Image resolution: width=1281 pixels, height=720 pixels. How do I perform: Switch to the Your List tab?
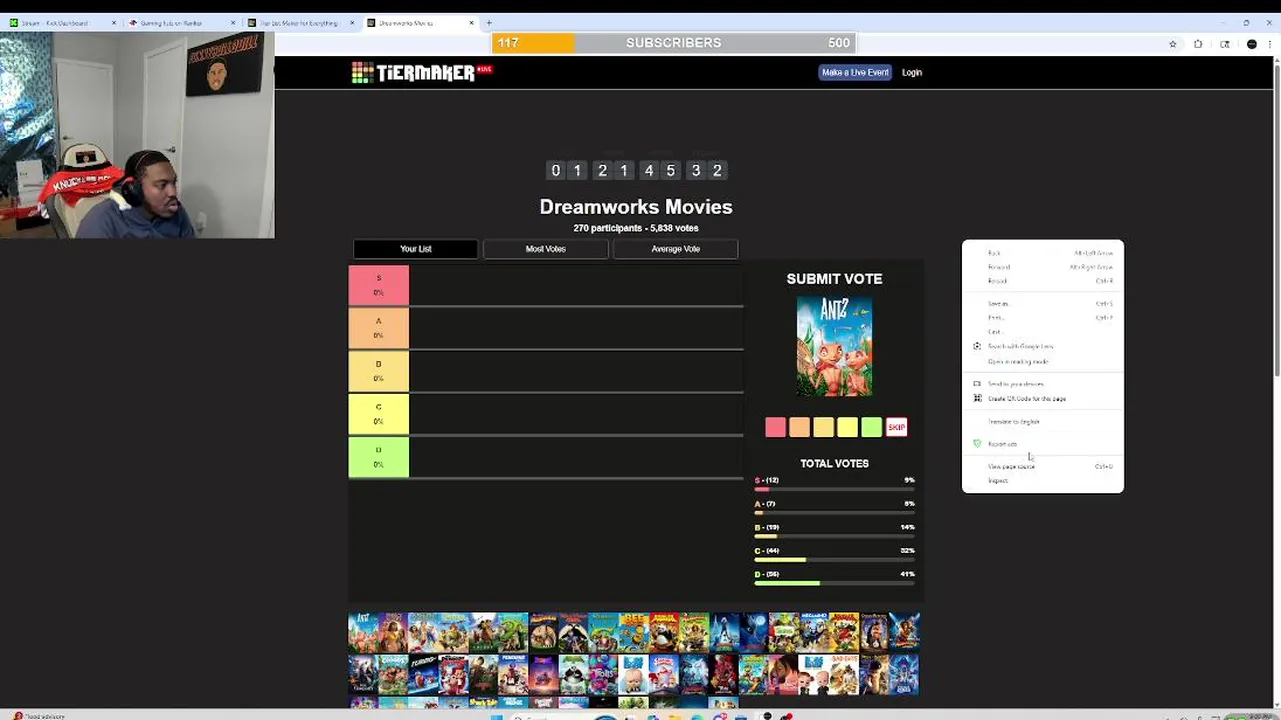coord(415,249)
